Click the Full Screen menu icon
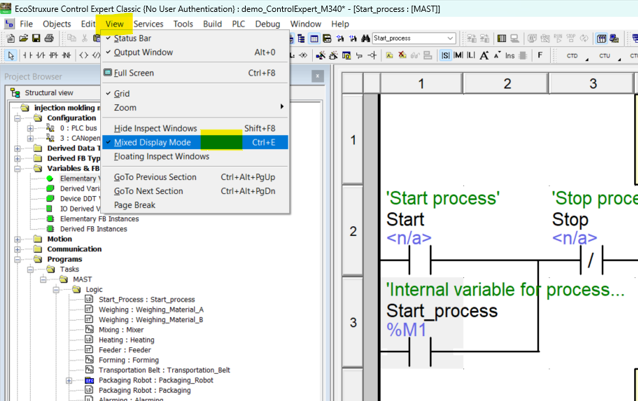The image size is (638, 401). [107, 72]
